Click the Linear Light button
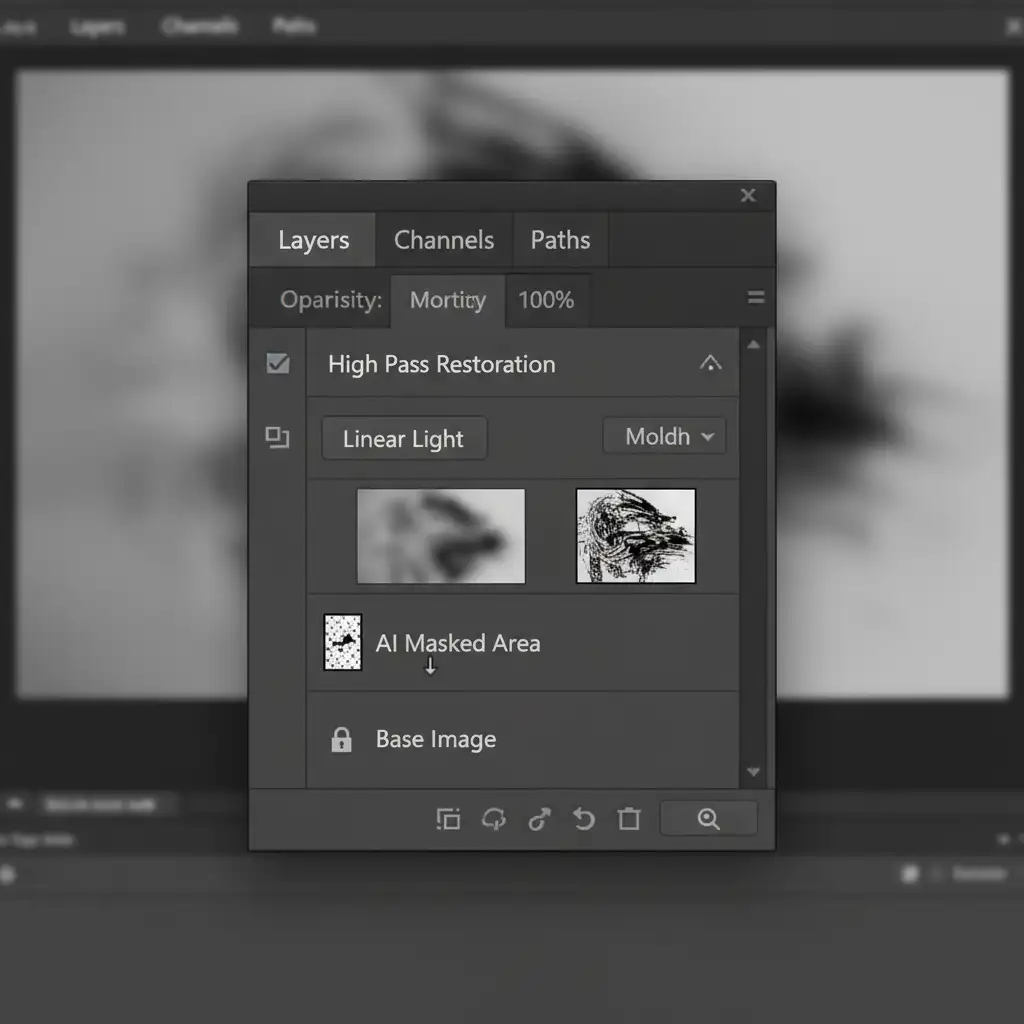This screenshot has width=1024, height=1024. pyautogui.click(x=403, y=439)
